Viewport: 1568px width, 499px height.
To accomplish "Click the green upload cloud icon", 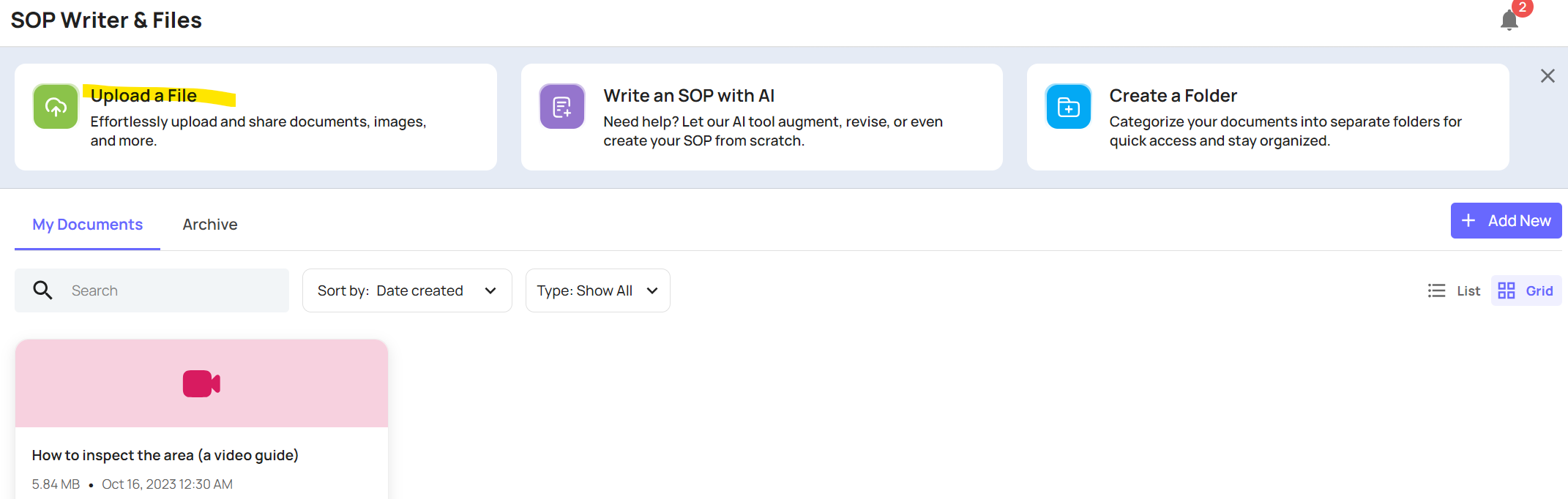I will pos(56,106).
